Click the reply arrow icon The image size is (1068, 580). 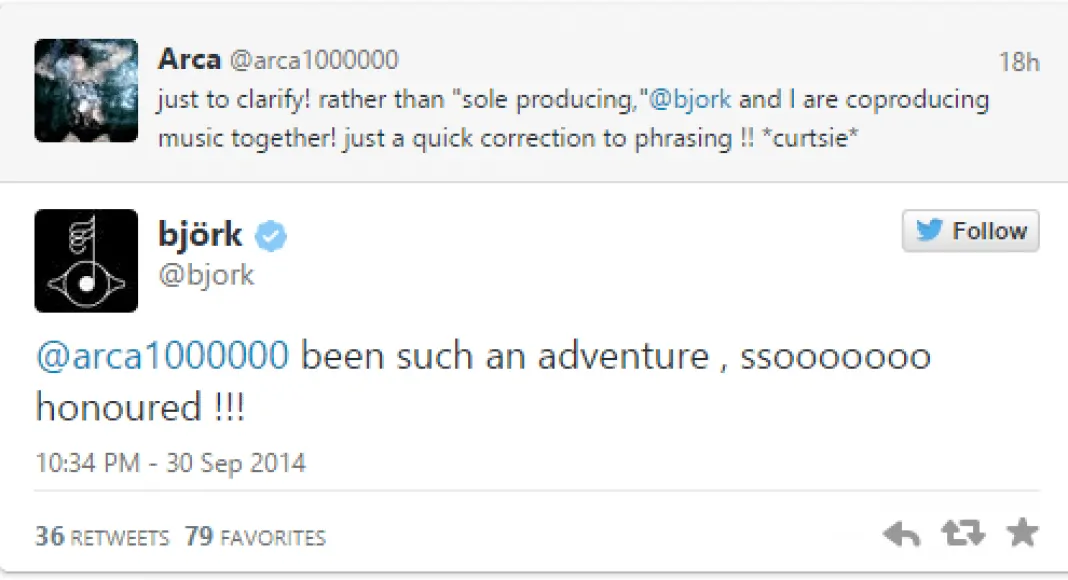point(901,534)
